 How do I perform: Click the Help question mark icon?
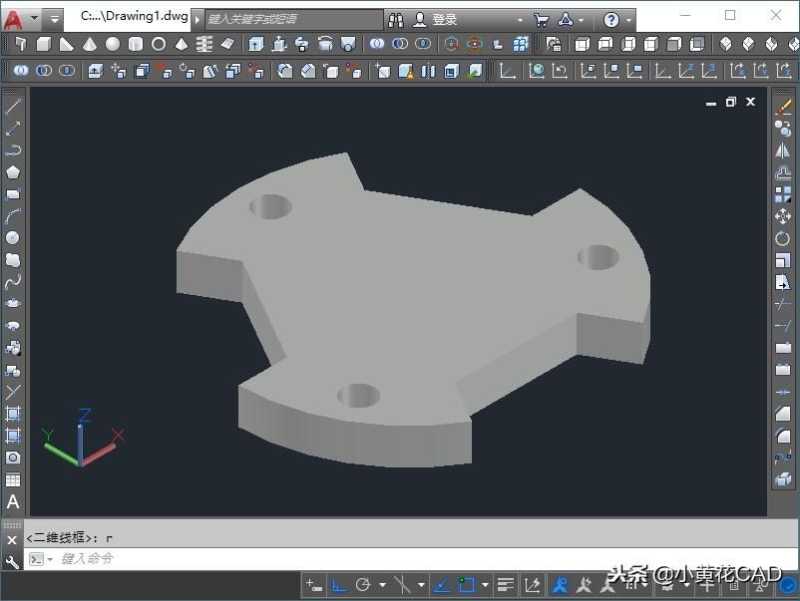(610, 17)
